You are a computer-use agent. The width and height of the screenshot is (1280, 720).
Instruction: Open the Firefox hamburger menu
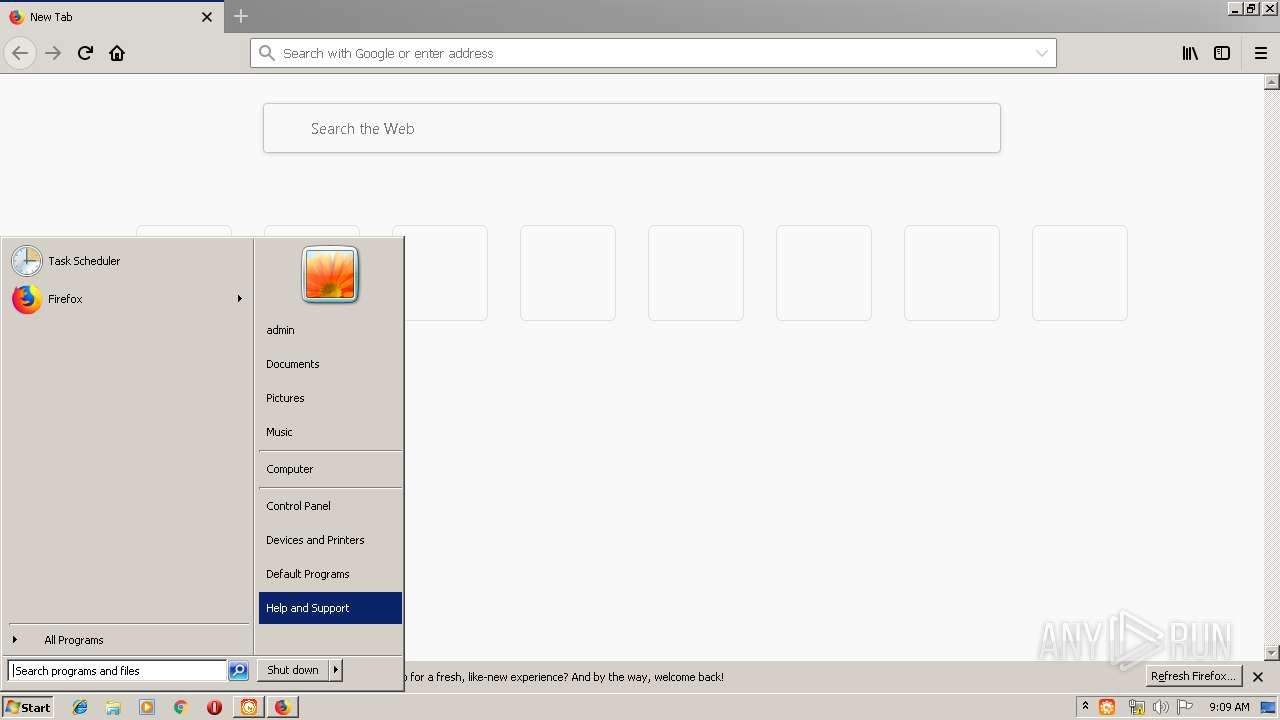tap(1260, 53)
